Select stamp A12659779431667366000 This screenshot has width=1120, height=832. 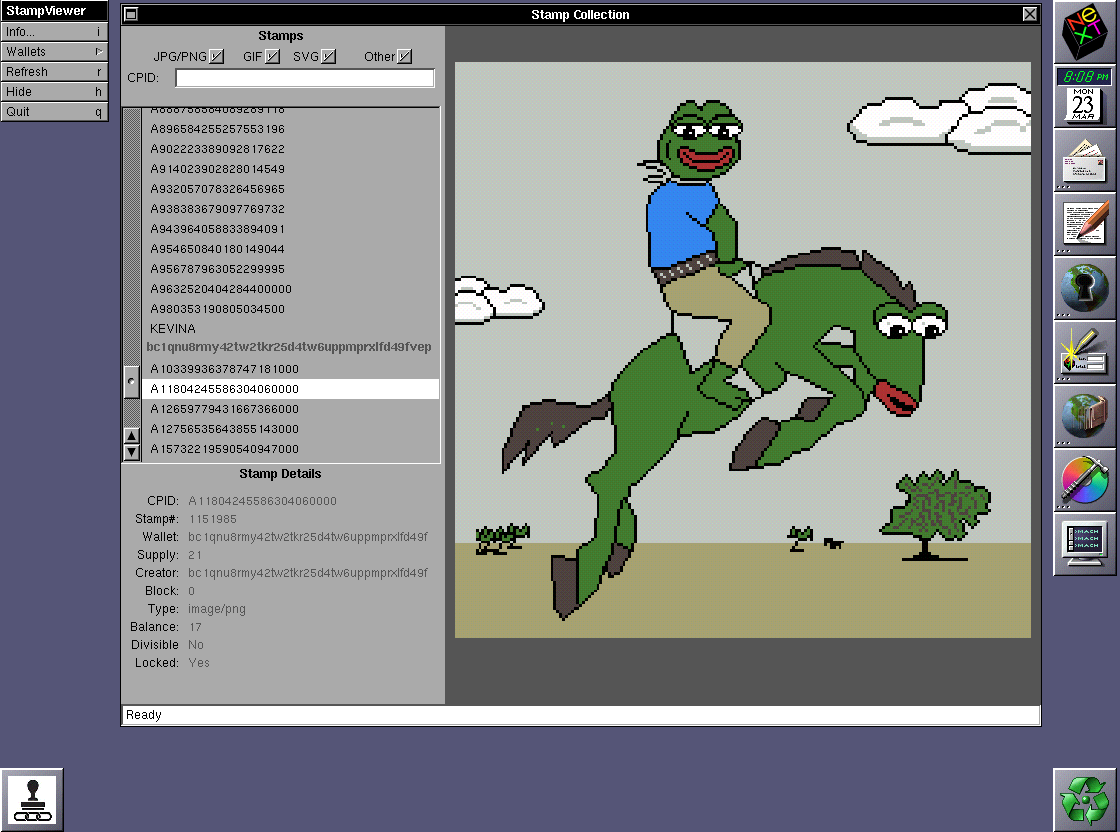point(291,409)
